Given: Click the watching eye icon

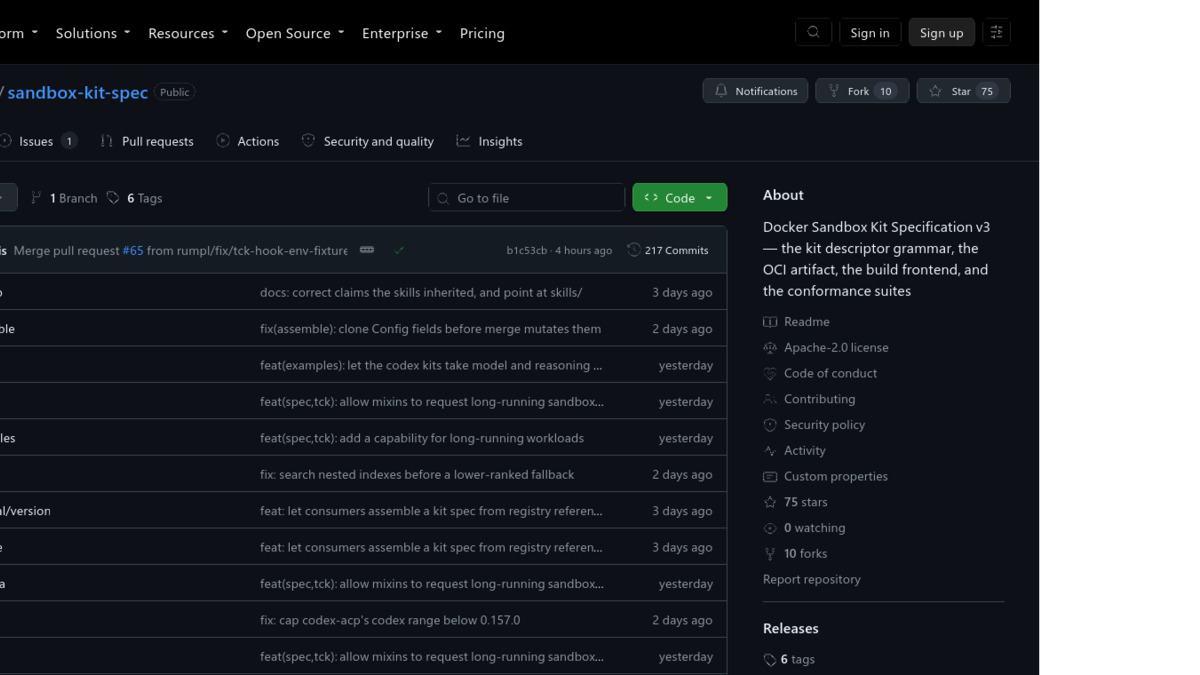Looking at the screenshot, I should [770, 528].
